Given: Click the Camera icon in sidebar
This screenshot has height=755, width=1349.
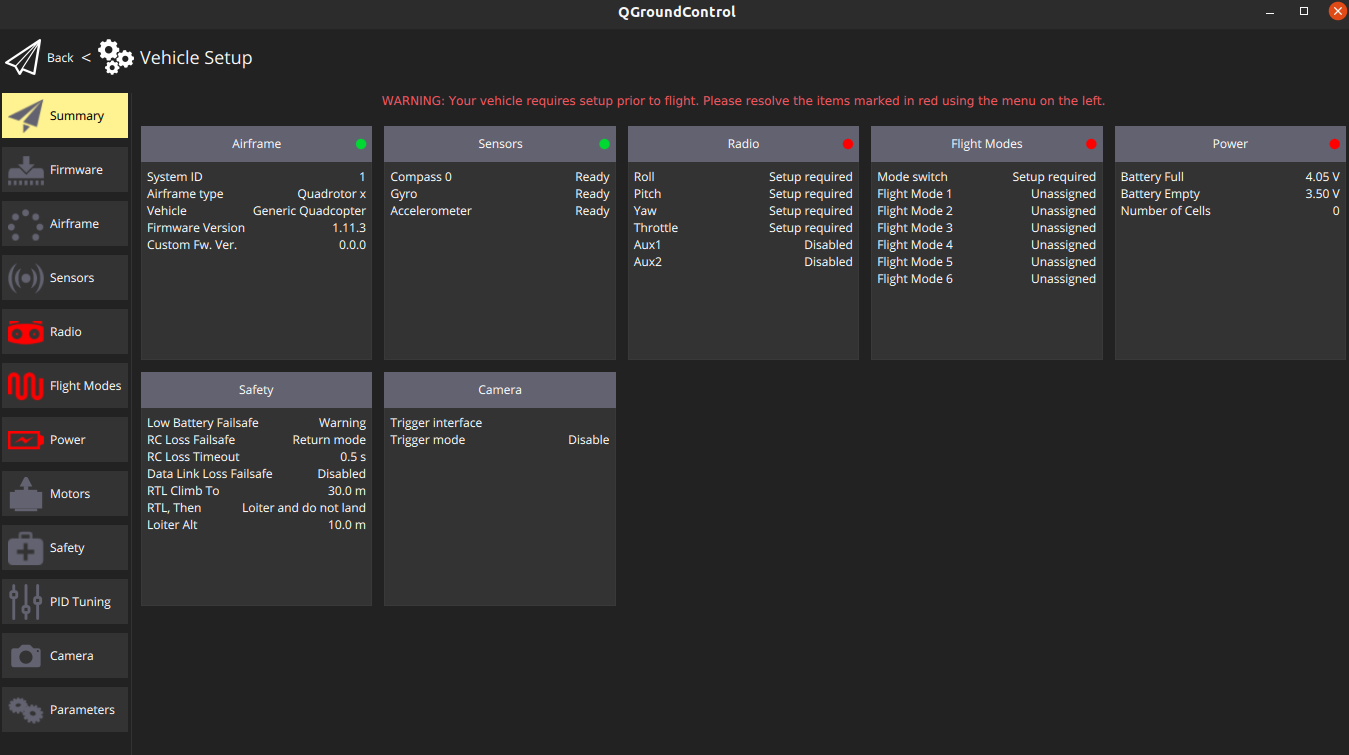Looking at the screenshot, I should pos(25,656).
